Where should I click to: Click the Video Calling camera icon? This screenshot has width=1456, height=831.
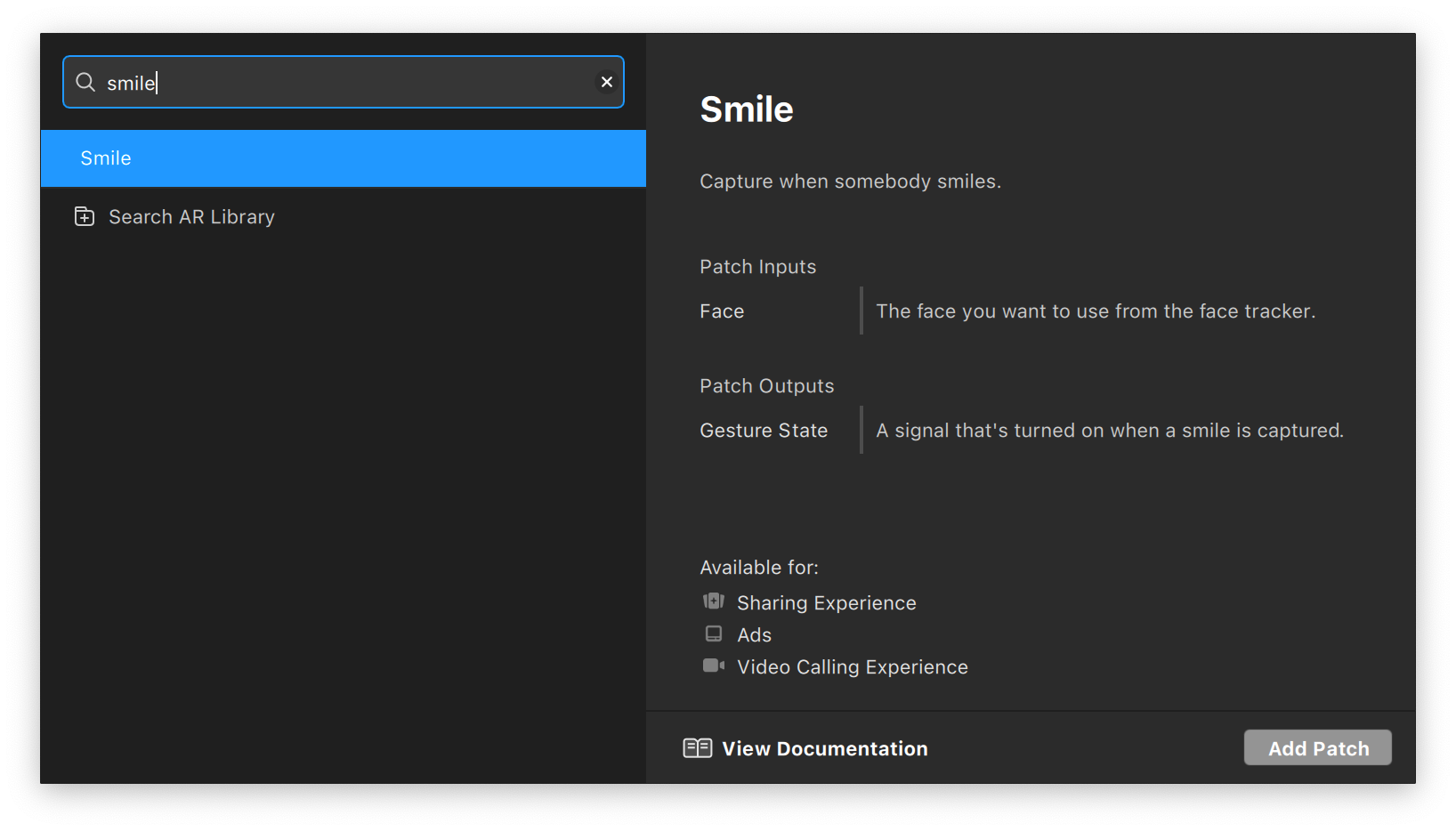coord(714,666)
